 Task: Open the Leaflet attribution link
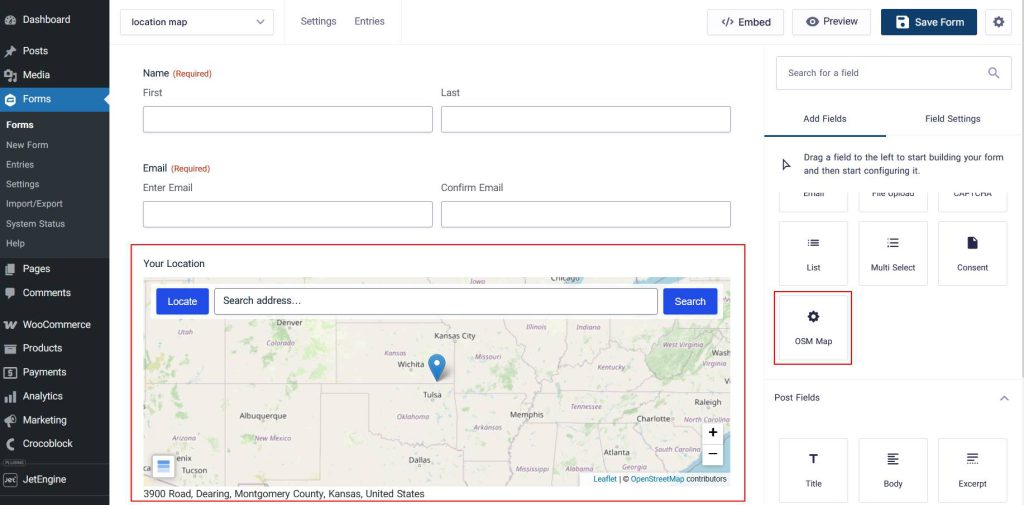click(x=605, y=480)
